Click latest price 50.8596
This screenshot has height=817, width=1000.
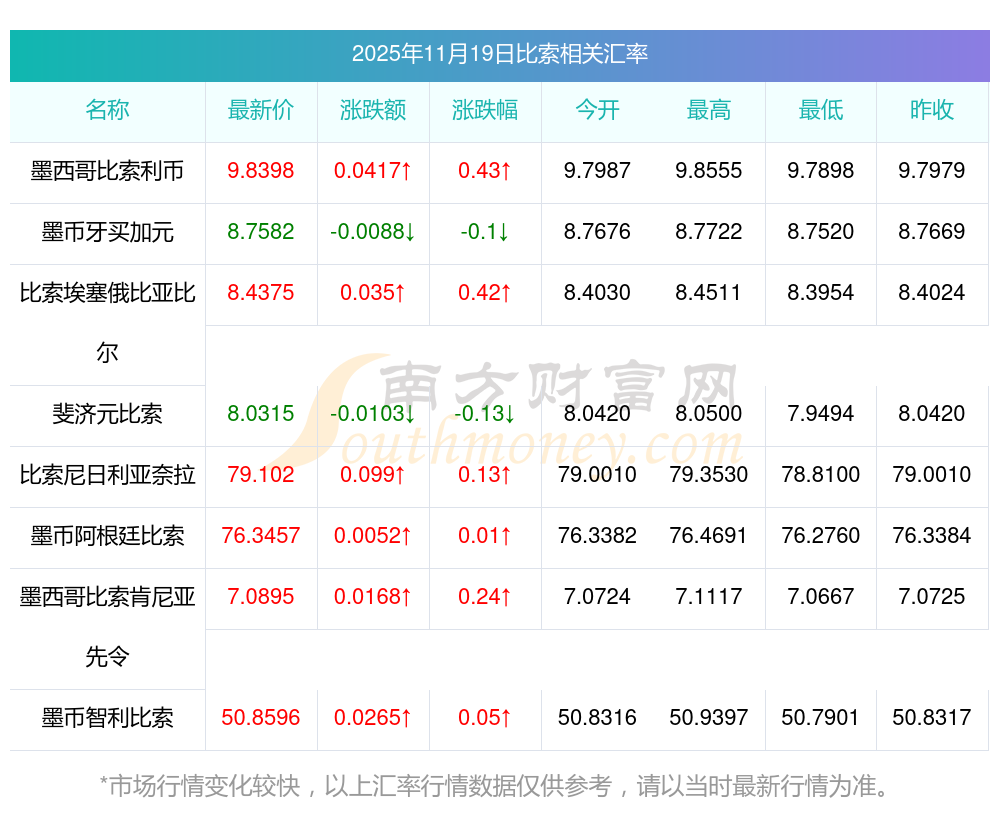tap(260, 718)
